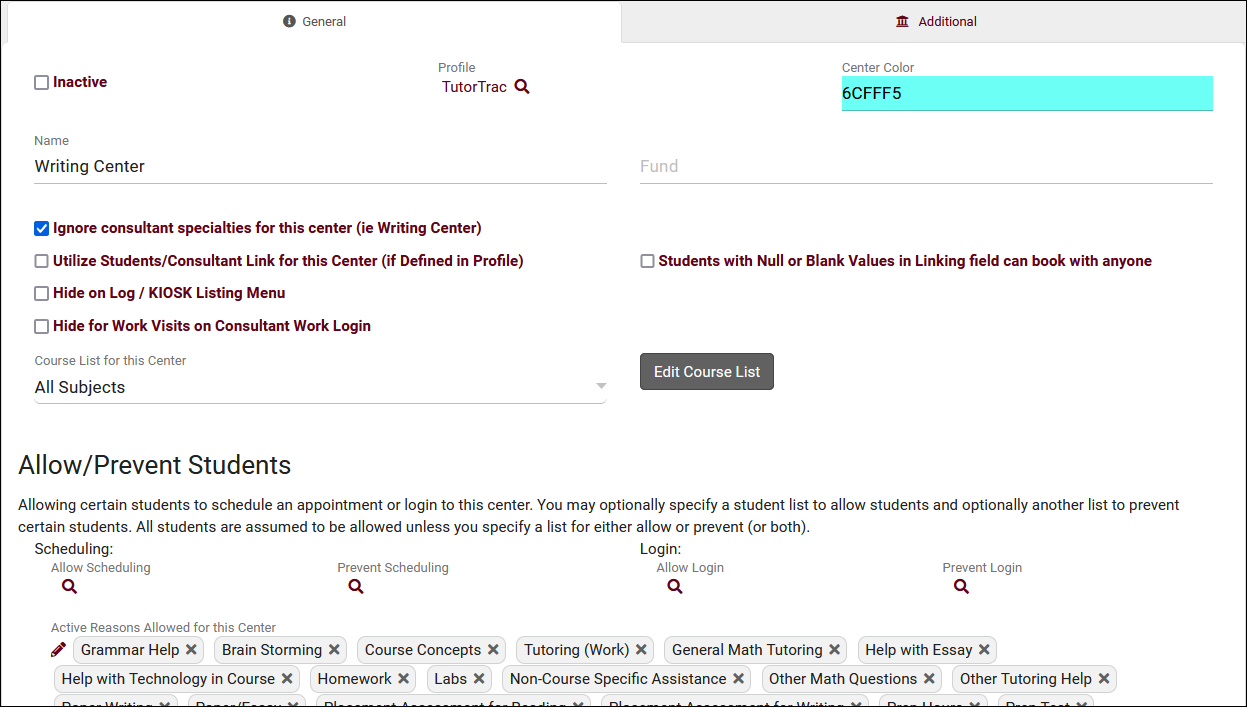Click the pencil icon to edit active reasons
Image resolution: width=1247 pixels, height=707 pixels.
coord(59,650)
